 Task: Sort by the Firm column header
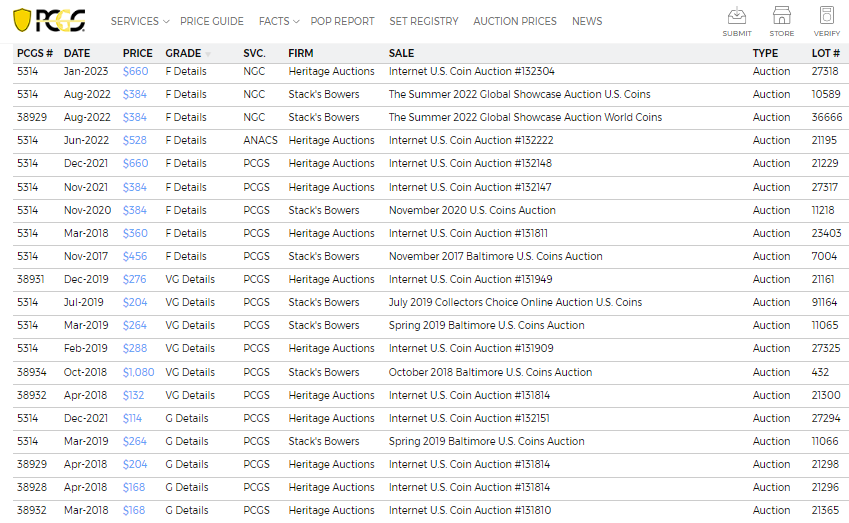[301, 53]
